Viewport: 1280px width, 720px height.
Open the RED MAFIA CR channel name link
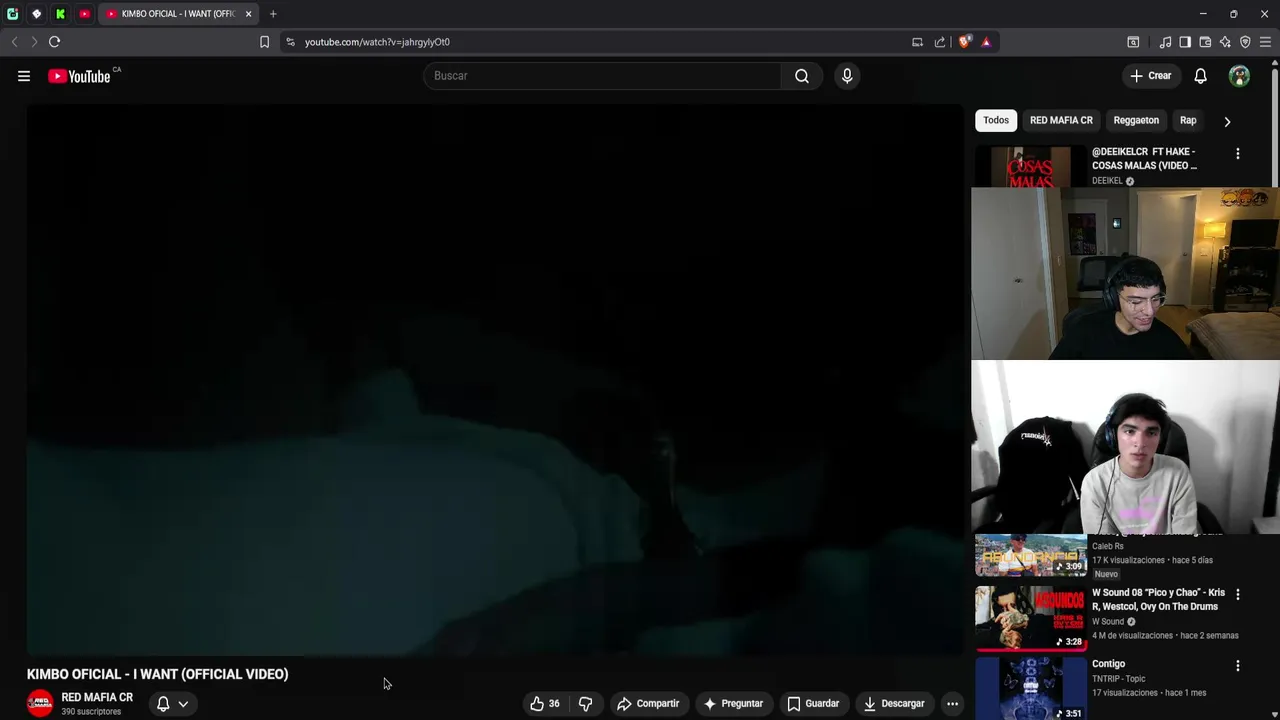point(97,698)
